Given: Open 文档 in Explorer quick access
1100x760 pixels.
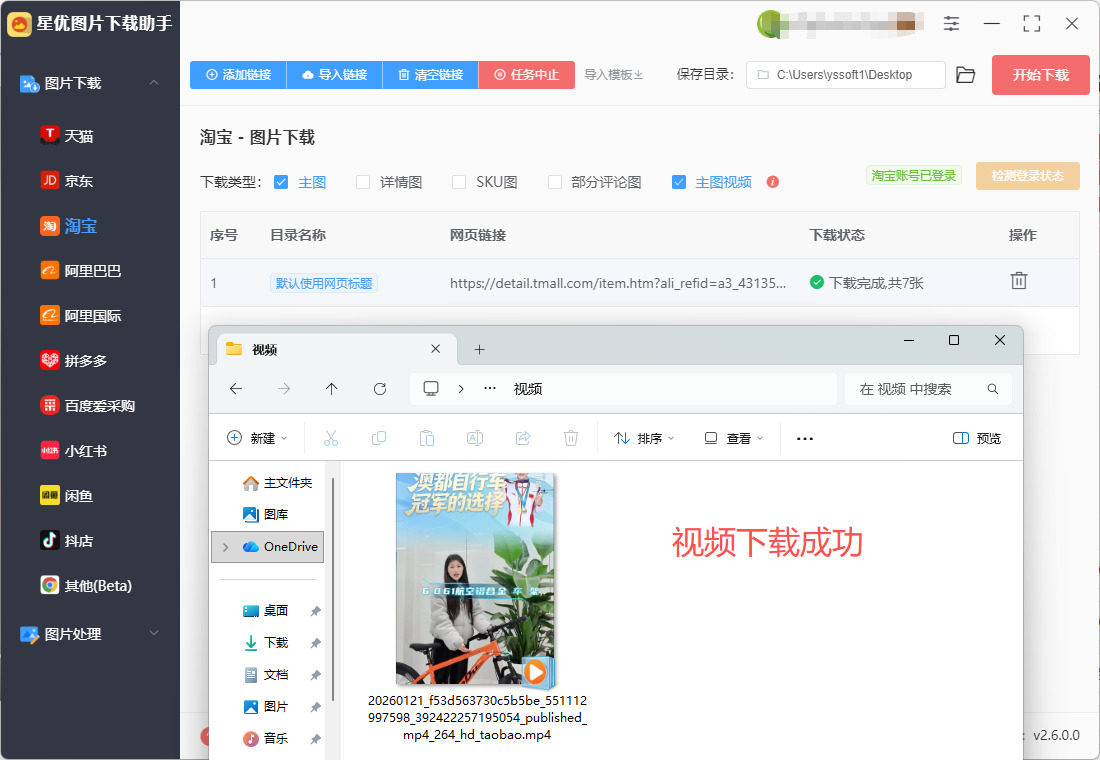Looking at the screenshot, I should (266, 675).
